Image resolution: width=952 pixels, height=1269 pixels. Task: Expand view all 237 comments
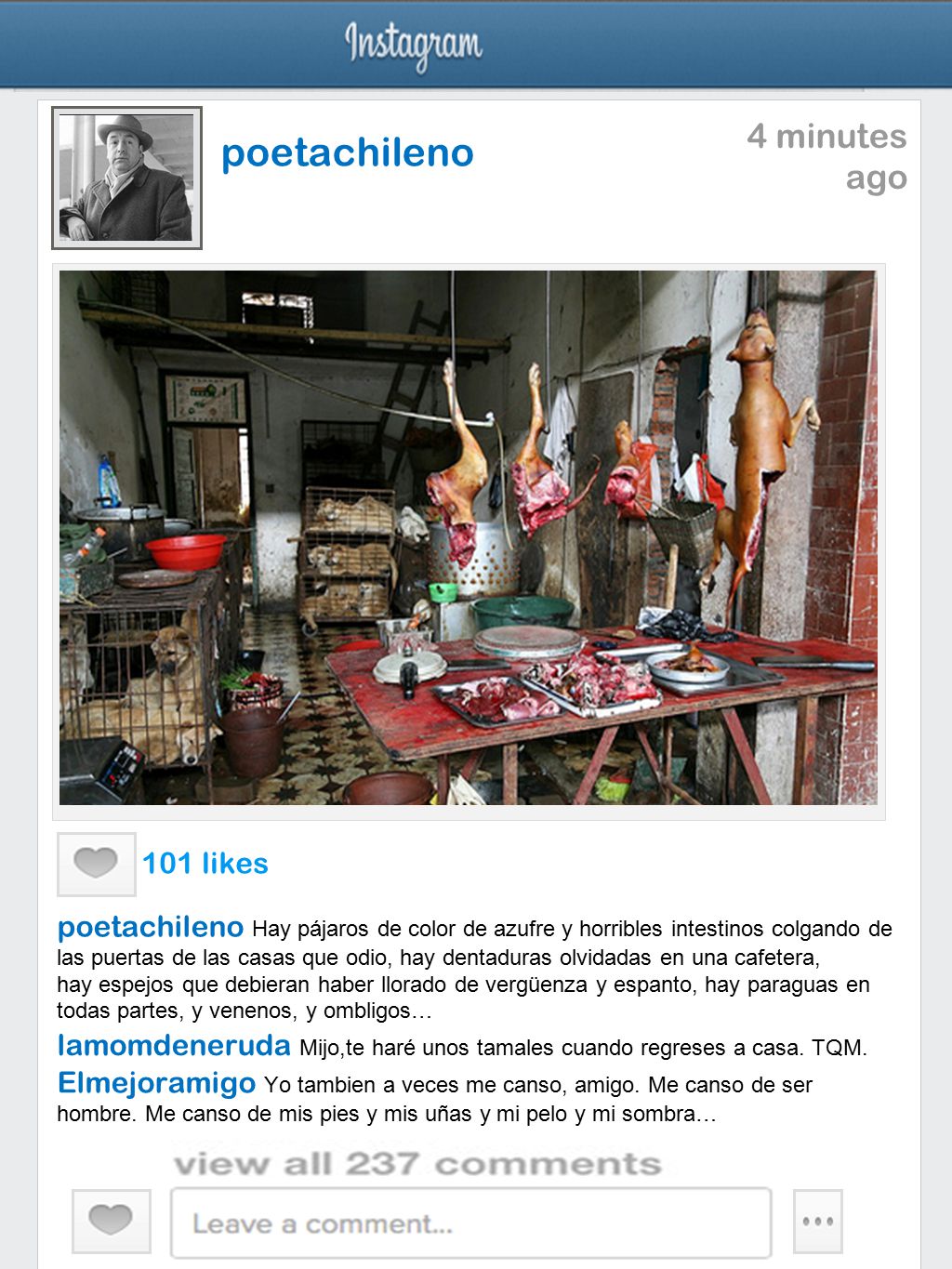(417, 1163)
